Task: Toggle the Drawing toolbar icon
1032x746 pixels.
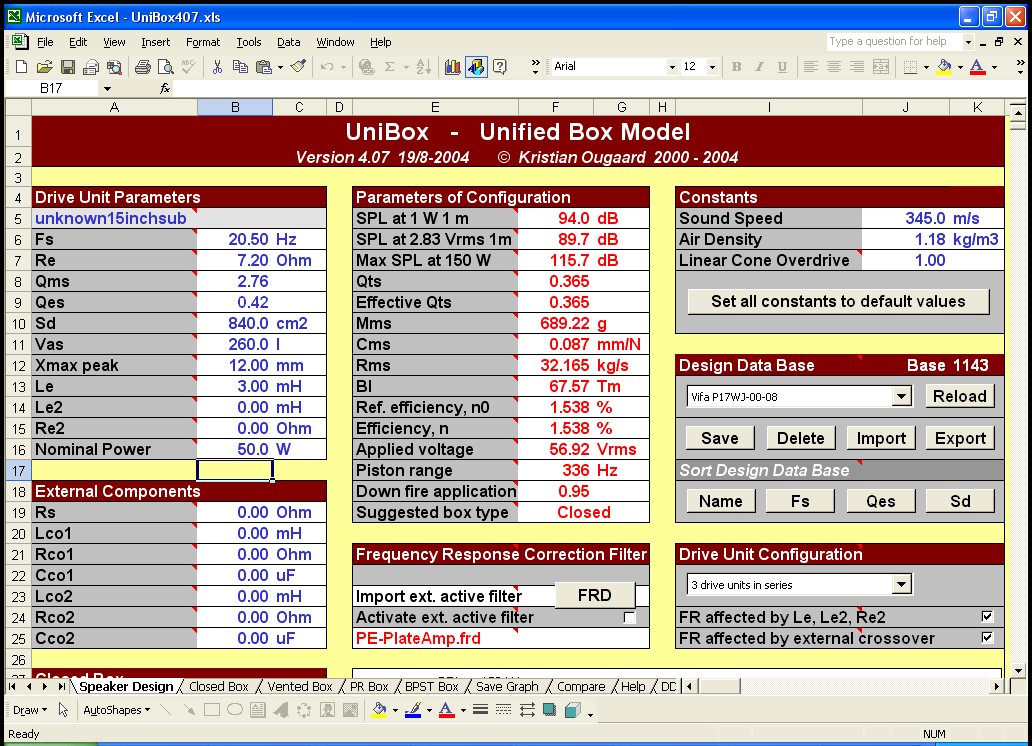Action: tap(476, 67)
